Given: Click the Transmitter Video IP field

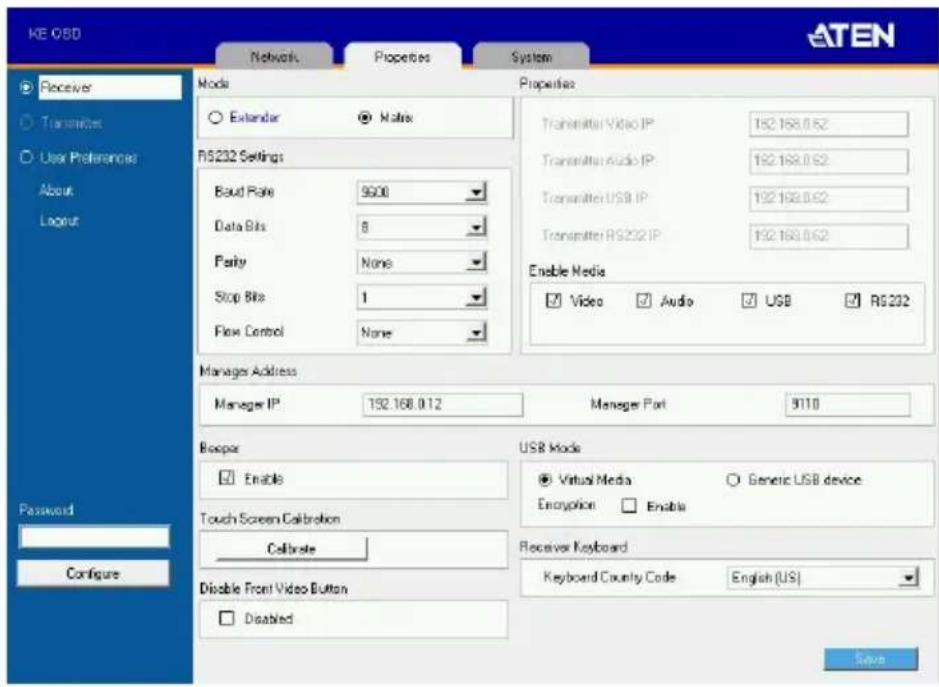Looking at the screenshot, I should click(x=829, y=124).
